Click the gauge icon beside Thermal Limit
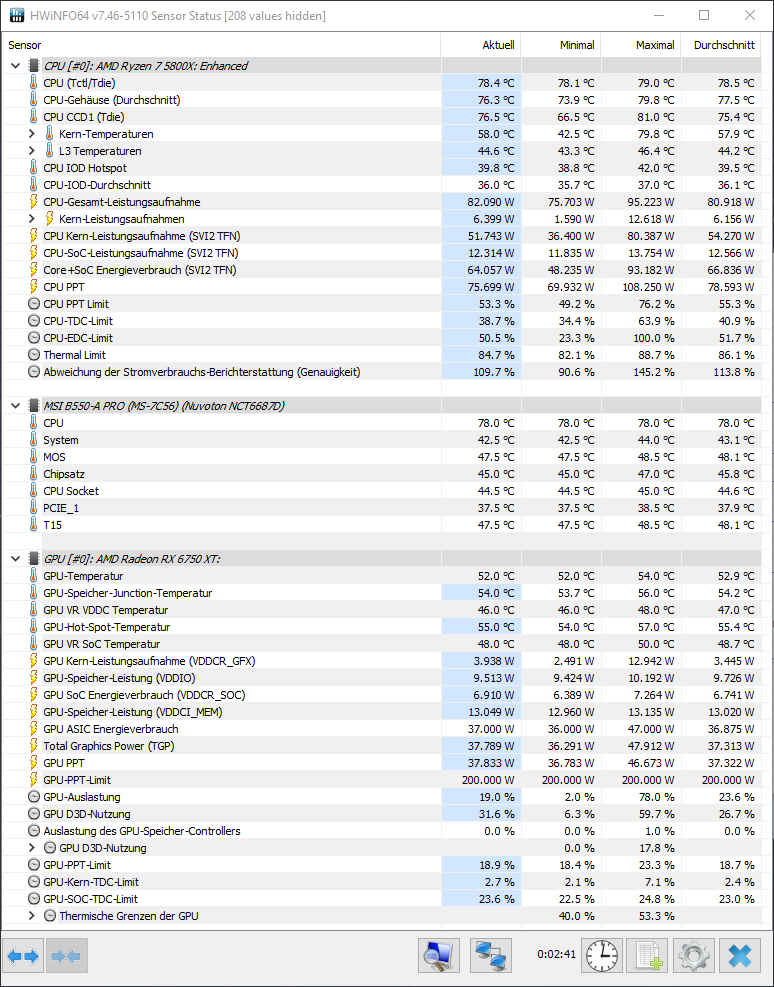This screenshot has height=987, width=774. click(x=34, y=354)
